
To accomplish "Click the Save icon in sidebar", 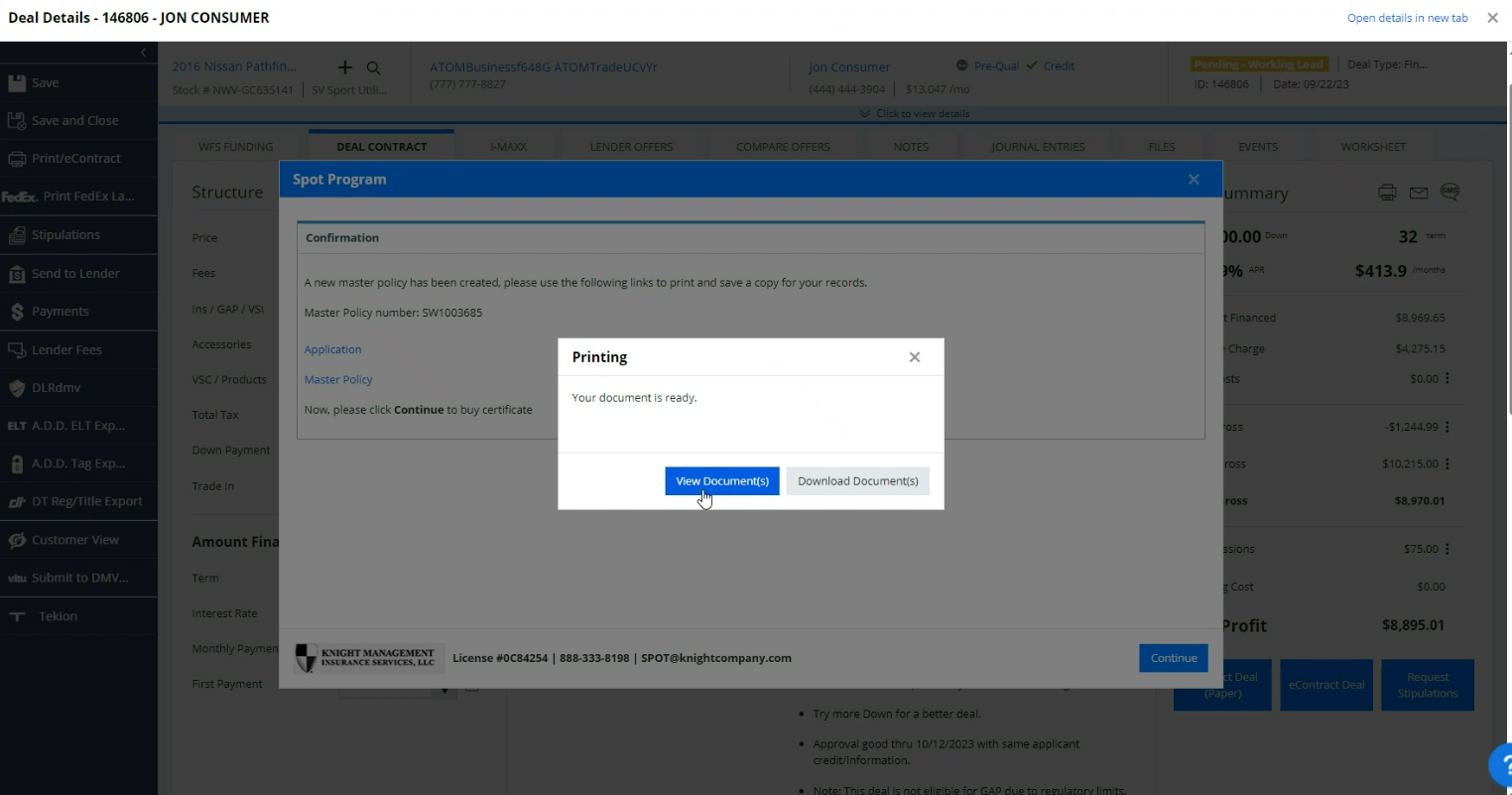I will tap(17, 83).
